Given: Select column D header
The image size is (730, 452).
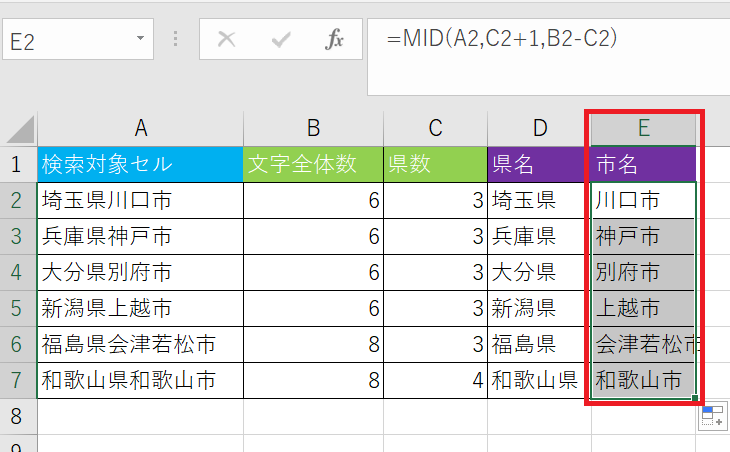Looking at the screenshot, I should click(539, 128).
